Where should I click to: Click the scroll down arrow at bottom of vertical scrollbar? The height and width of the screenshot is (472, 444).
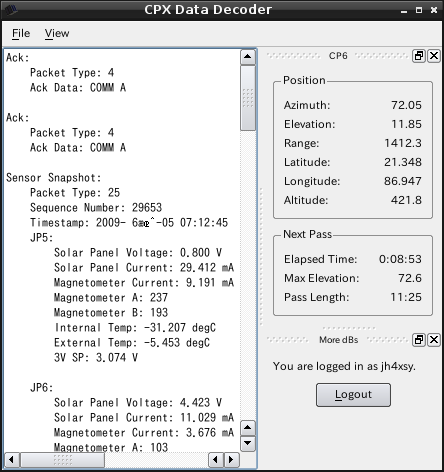click(248, 443)
